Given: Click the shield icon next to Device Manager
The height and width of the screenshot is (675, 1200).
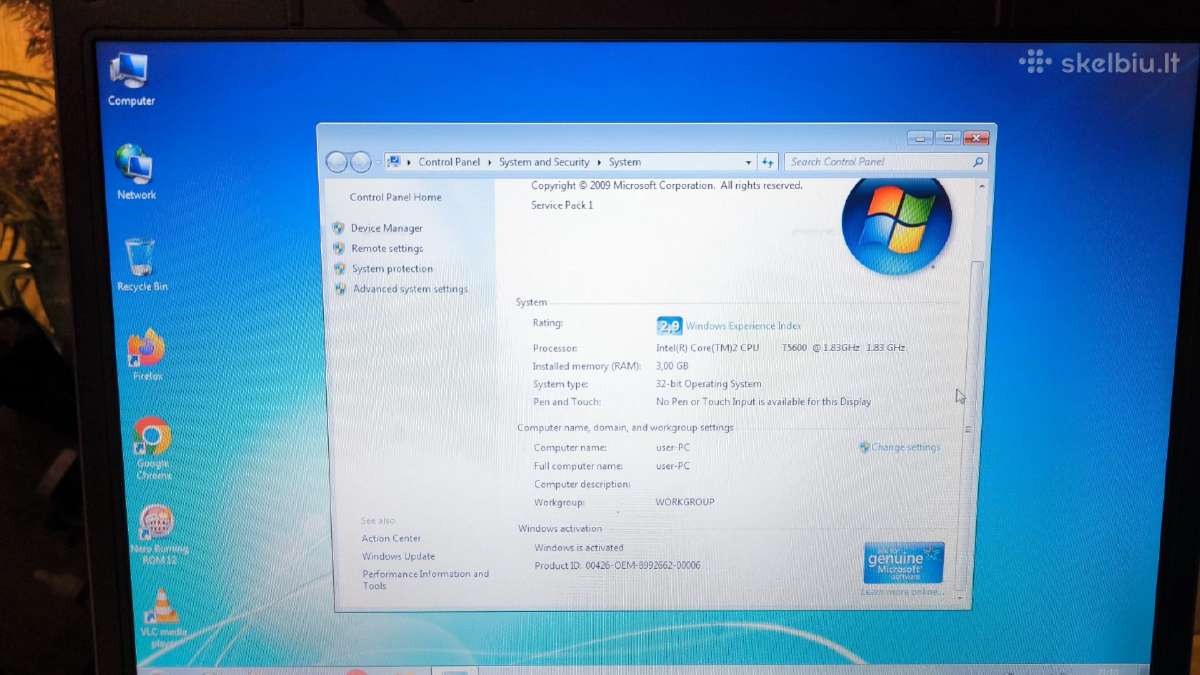Looking at the screenshot, I should (338, 228).
